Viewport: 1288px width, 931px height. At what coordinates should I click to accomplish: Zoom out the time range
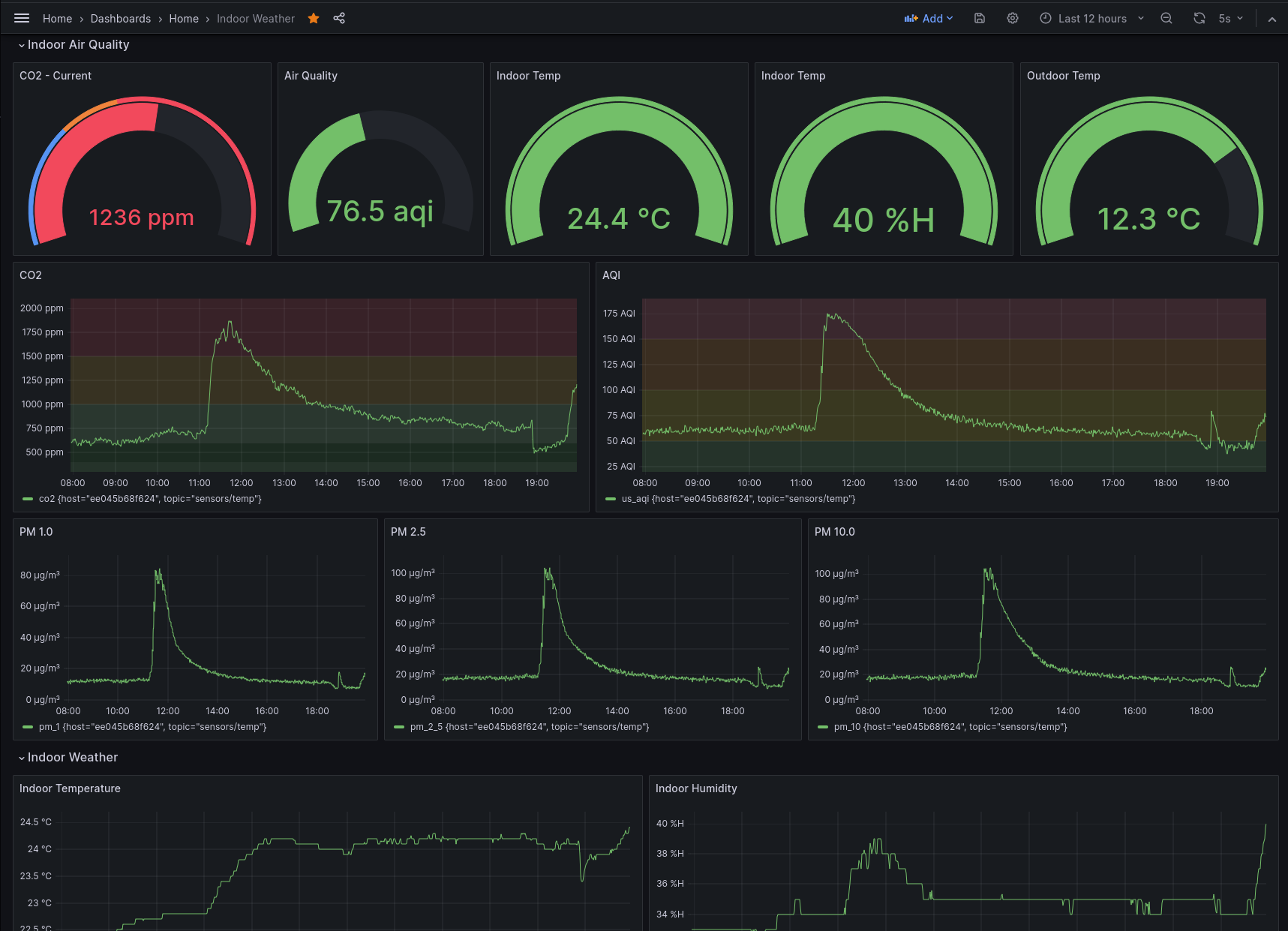pyautogui.click(x=1166, y=18)
